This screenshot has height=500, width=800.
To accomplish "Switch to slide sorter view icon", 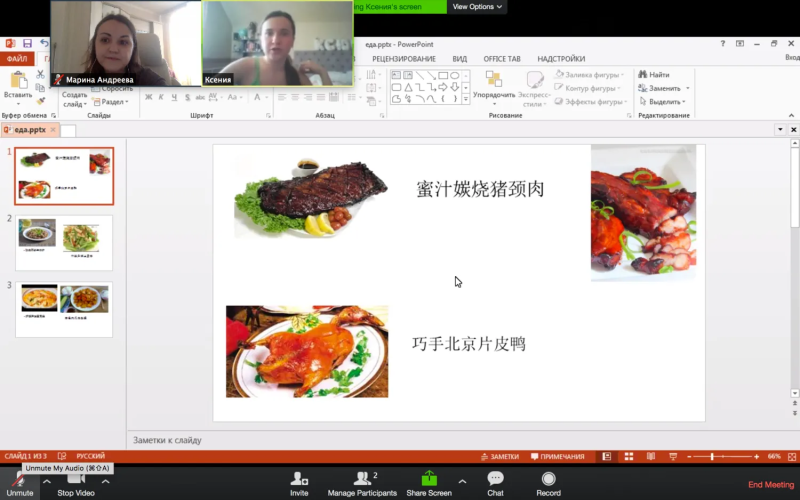I will click(629, 457).
